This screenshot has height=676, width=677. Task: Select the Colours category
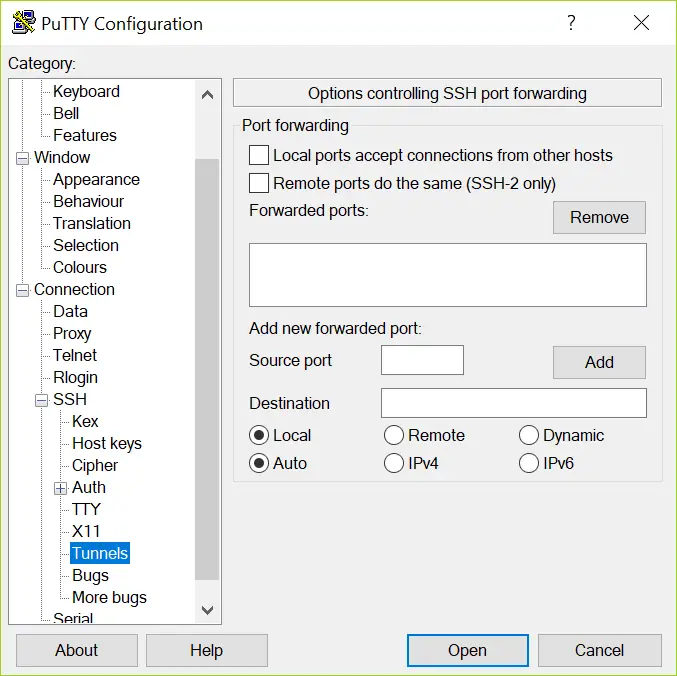pyautogui.click(x=79, y=267)
